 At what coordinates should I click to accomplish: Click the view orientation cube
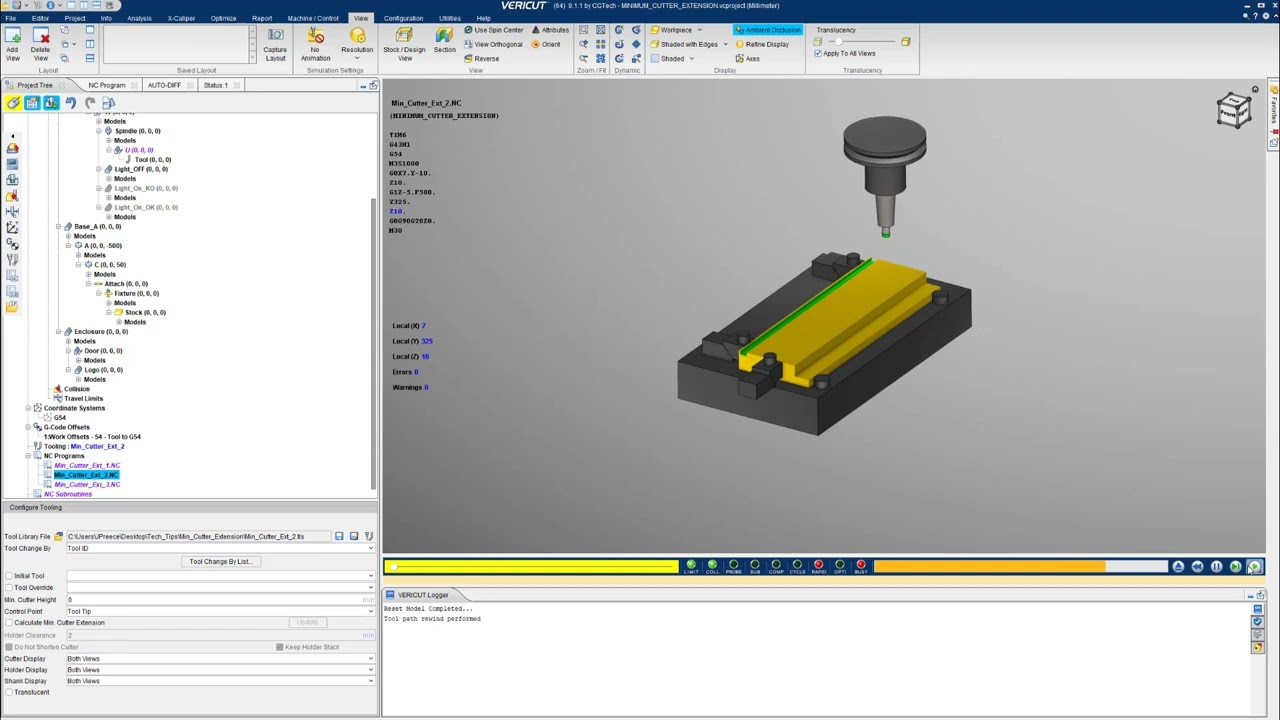[1234, 110]
